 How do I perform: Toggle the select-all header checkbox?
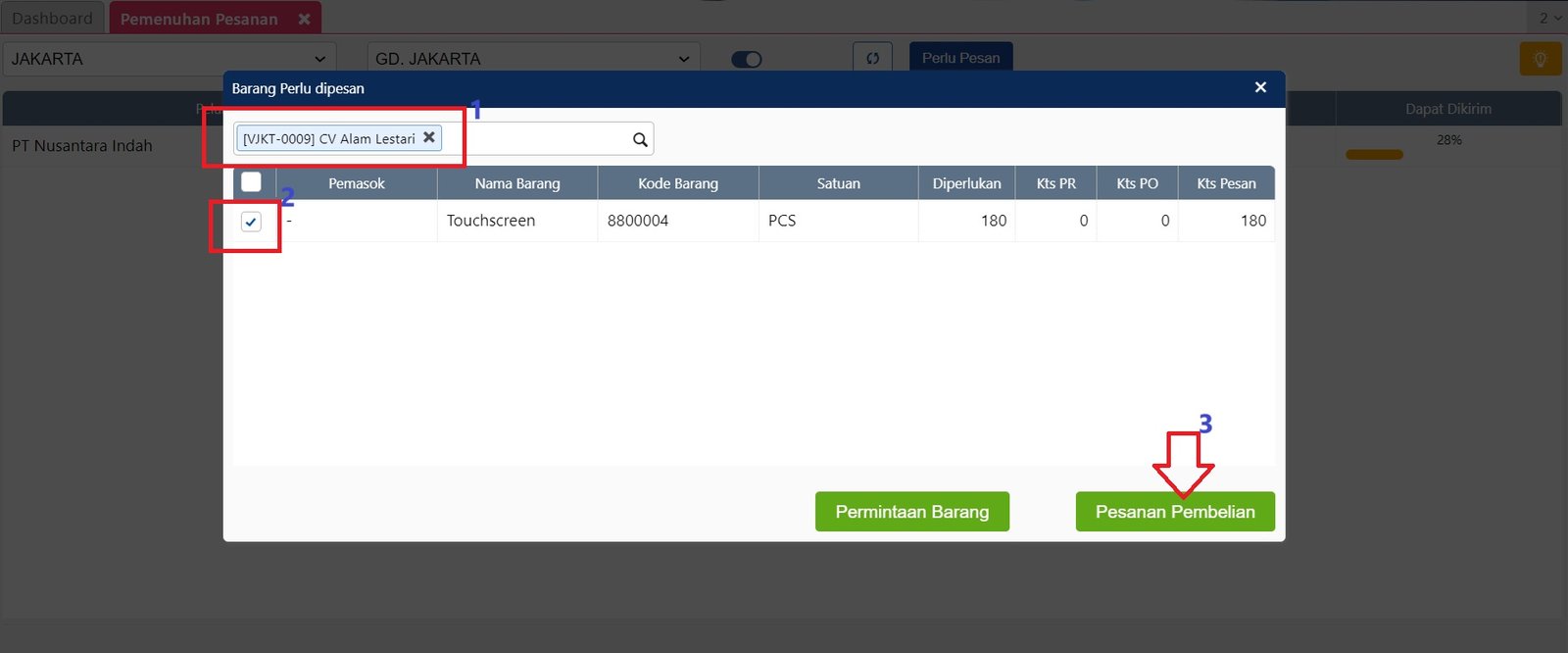251,182
